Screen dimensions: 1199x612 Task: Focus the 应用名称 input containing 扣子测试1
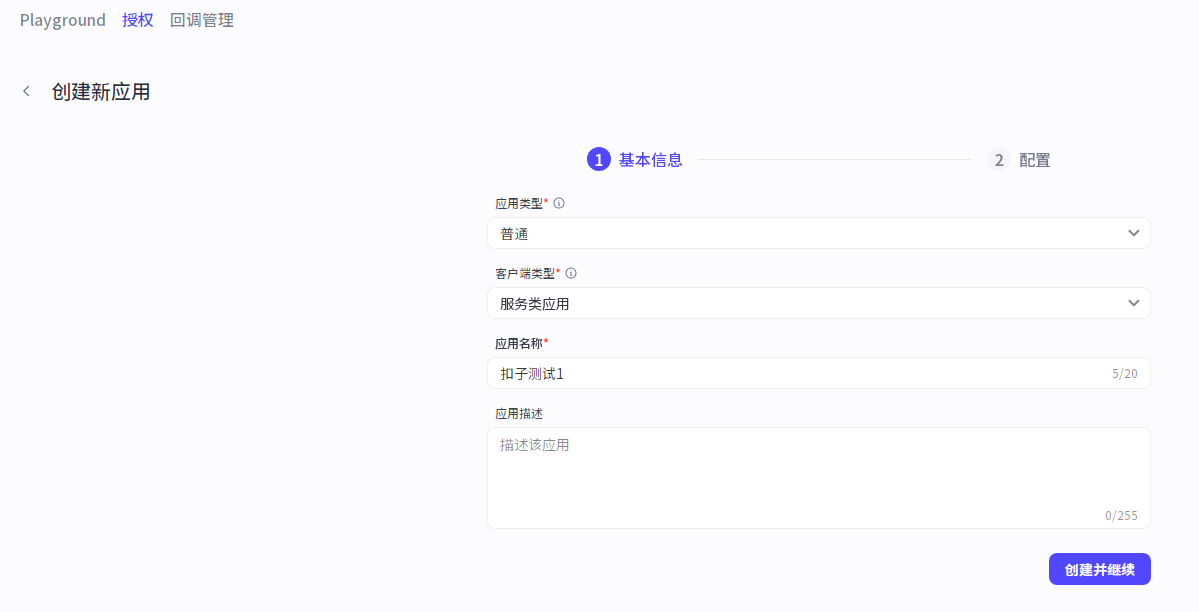[800, 373]
